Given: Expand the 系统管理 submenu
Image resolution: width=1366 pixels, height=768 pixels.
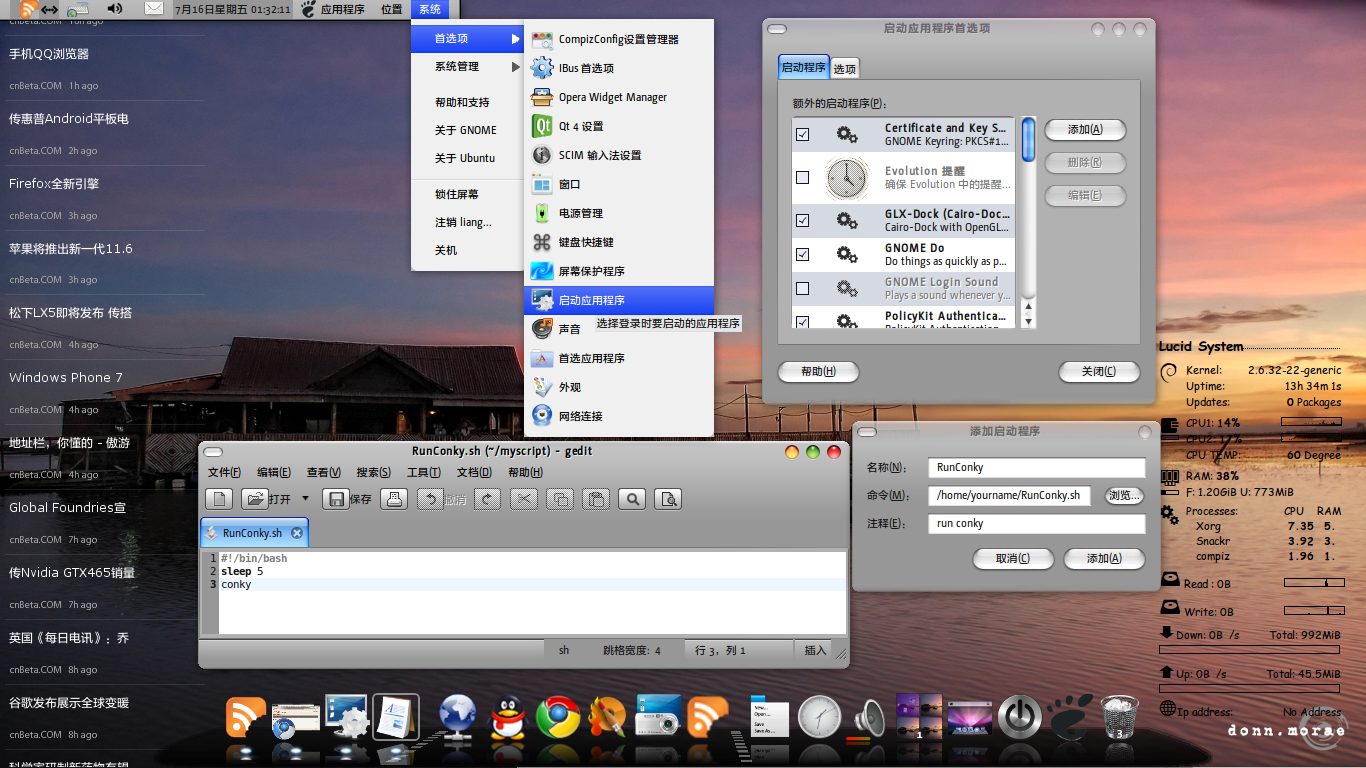Looking at the screenshot, I should click(467, 67).
